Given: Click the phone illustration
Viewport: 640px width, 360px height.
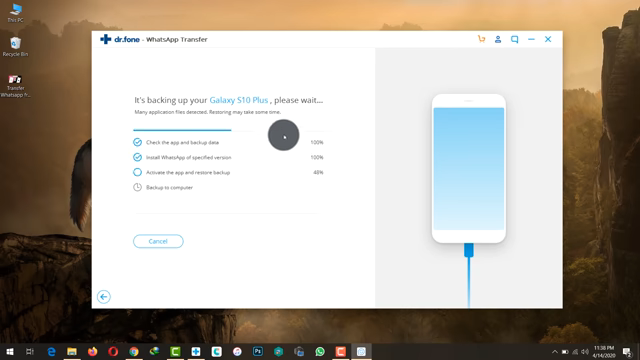Looking at the screenshot, I should 469,169.
